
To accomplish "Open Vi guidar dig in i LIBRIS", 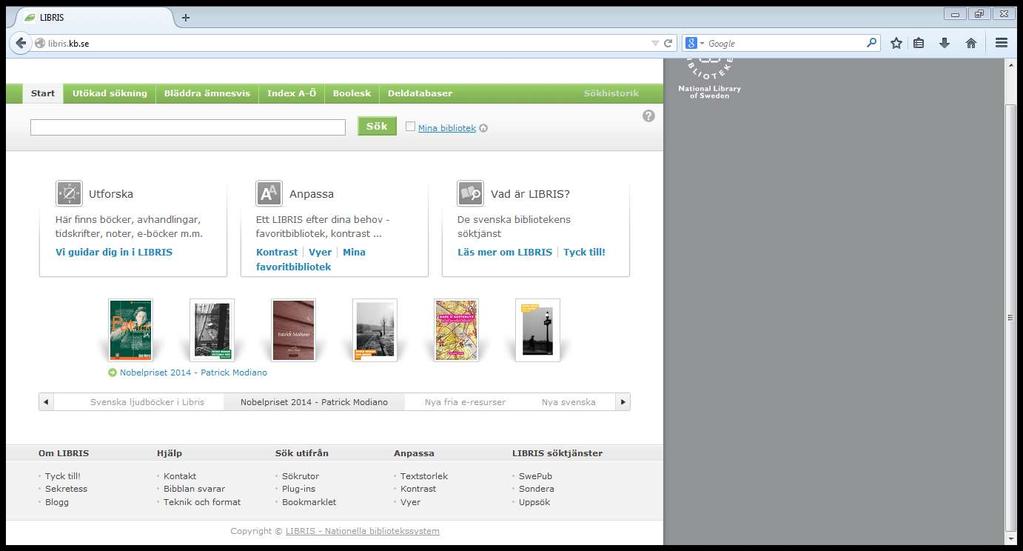I will (114, 252).
